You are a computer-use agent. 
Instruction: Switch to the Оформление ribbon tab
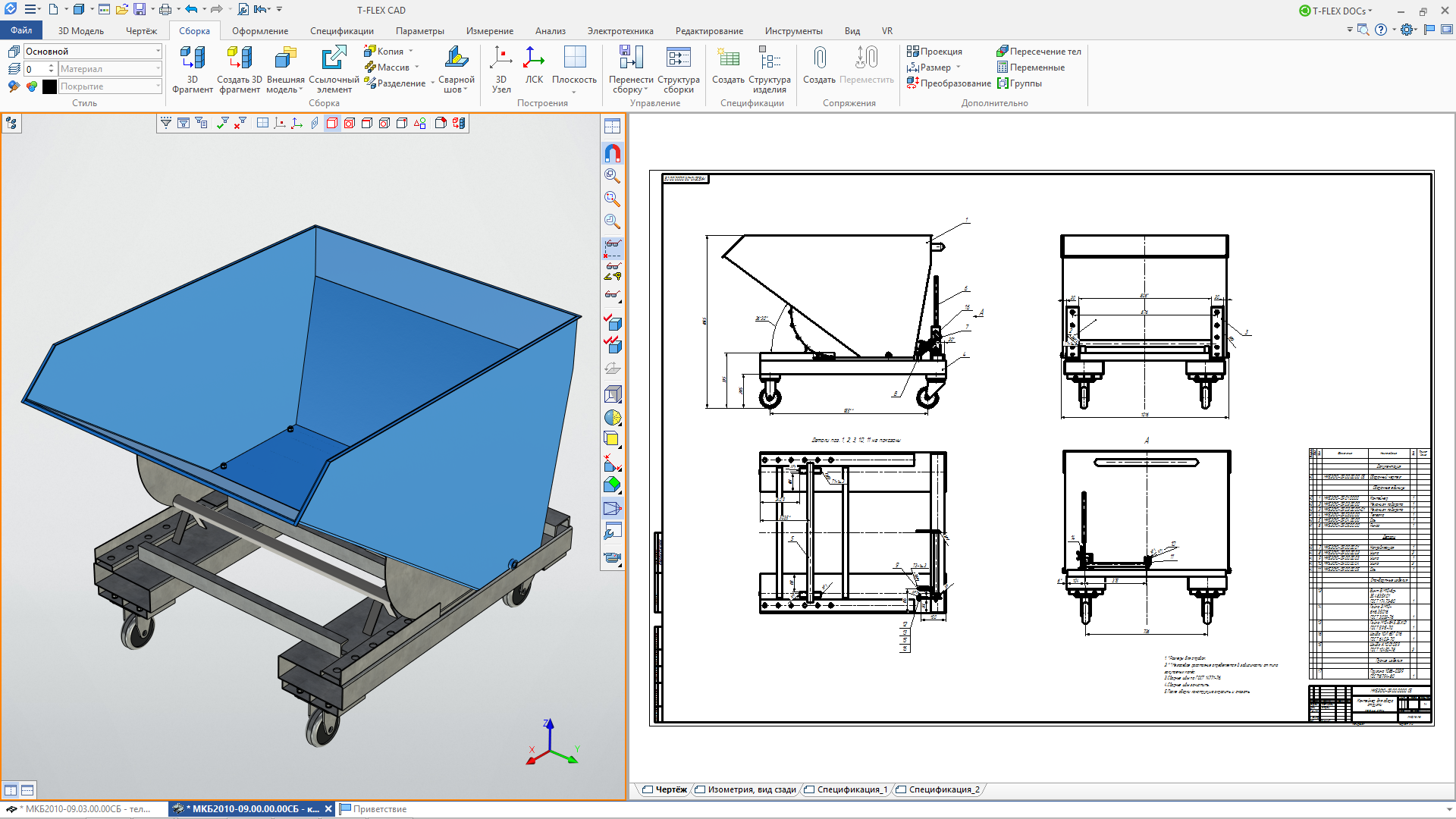(260, 31)
